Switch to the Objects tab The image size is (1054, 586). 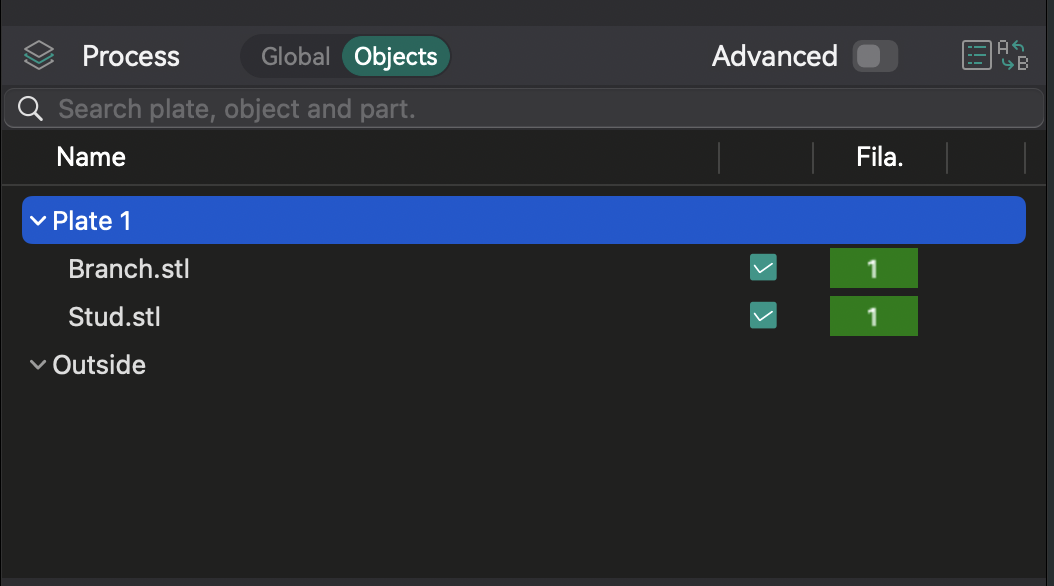pos(396,57)
